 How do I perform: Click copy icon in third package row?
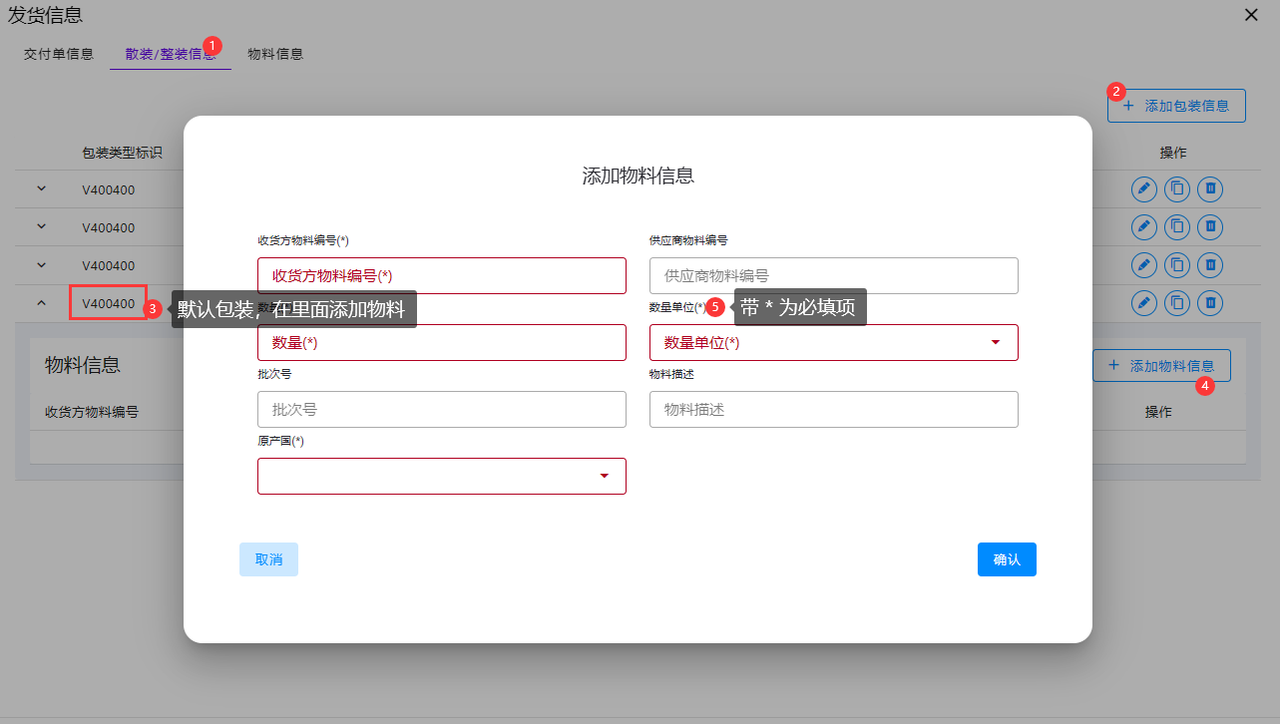coord(1177,265)
